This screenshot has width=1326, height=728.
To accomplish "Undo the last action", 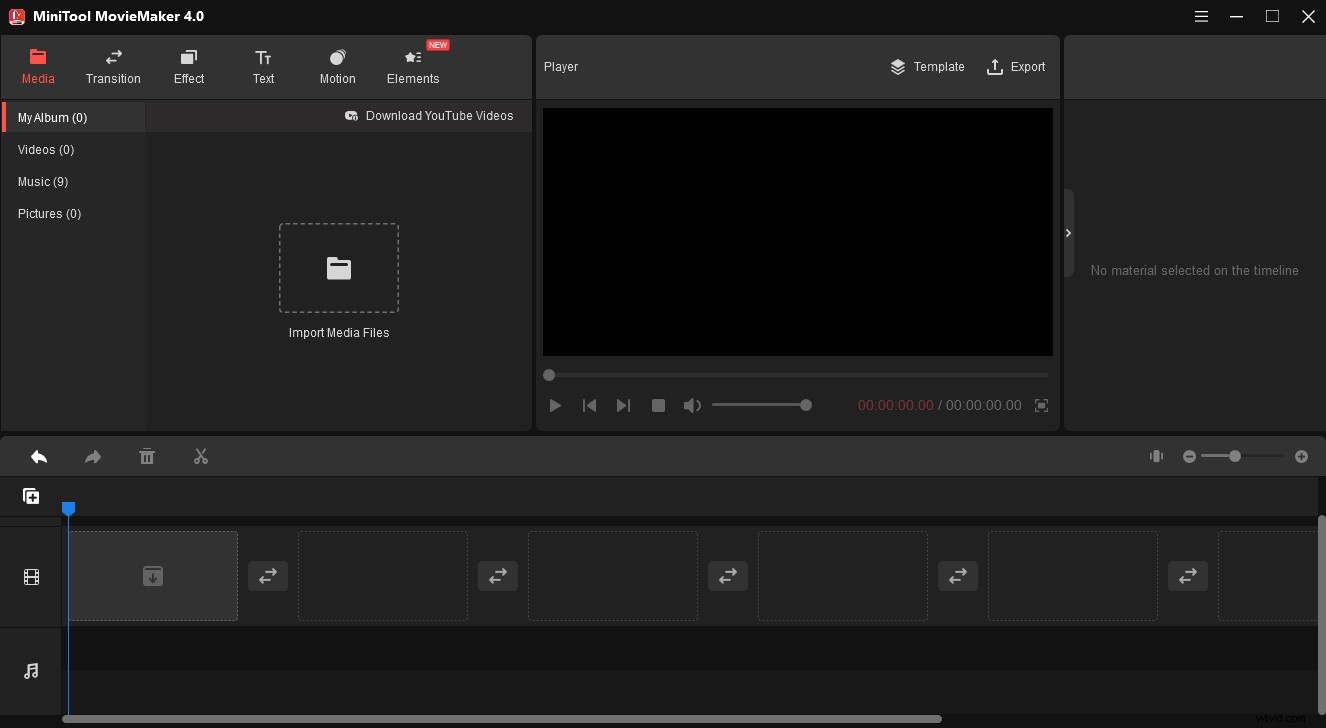I will click(x=39, y=456).
